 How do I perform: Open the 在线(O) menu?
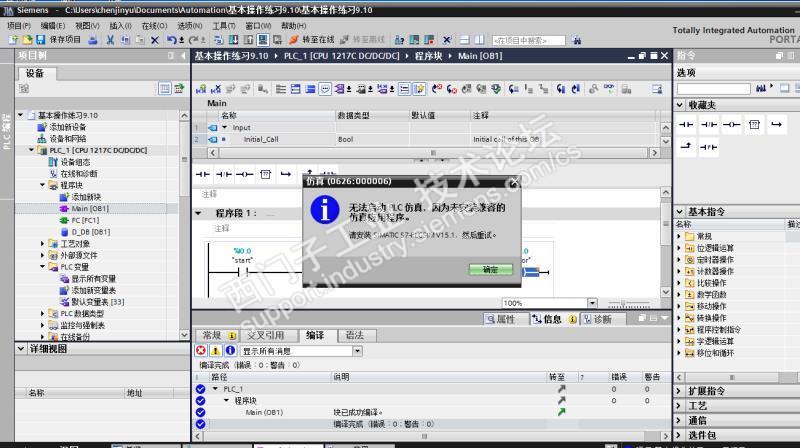tap(154, 26)
